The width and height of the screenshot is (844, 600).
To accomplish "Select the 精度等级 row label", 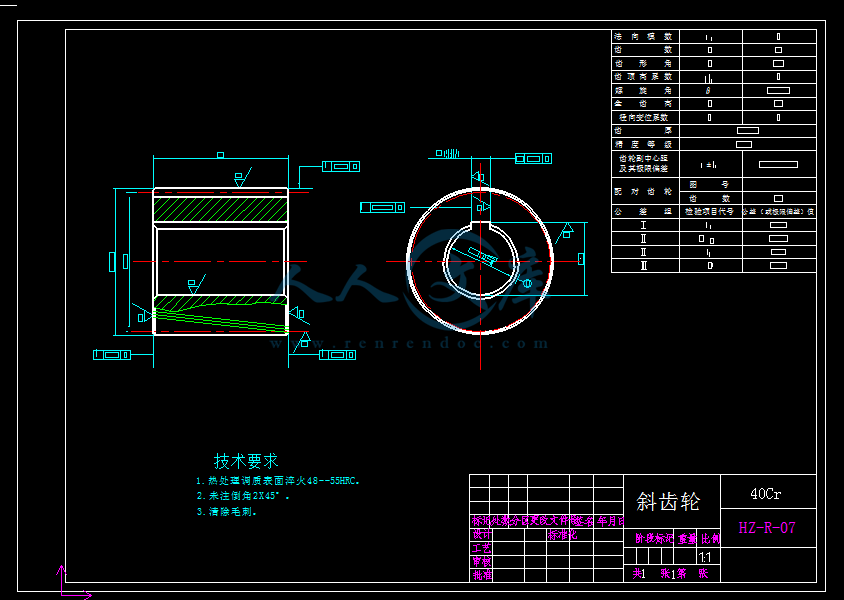I will click(x=644, y=144).
